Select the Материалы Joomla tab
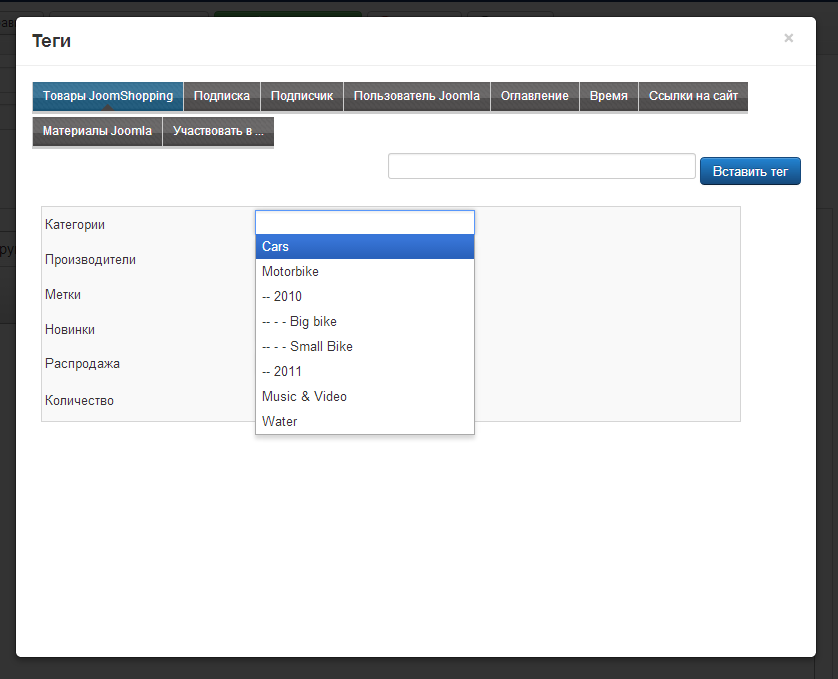The height and width of the screenshot is (679, 838). [x=97, y=131]
